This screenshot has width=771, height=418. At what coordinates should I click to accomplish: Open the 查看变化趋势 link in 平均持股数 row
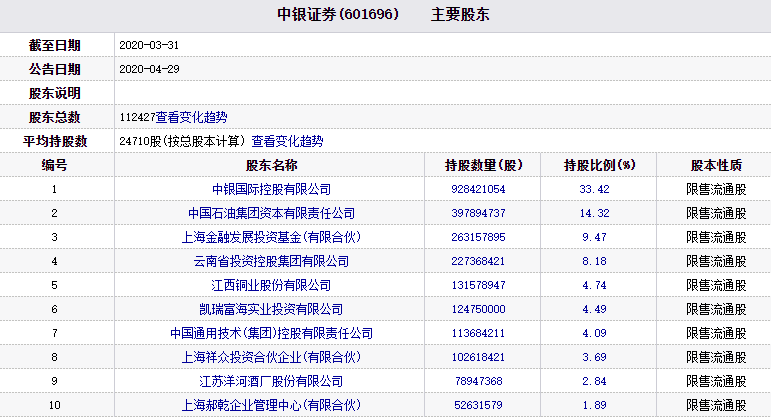288,141
